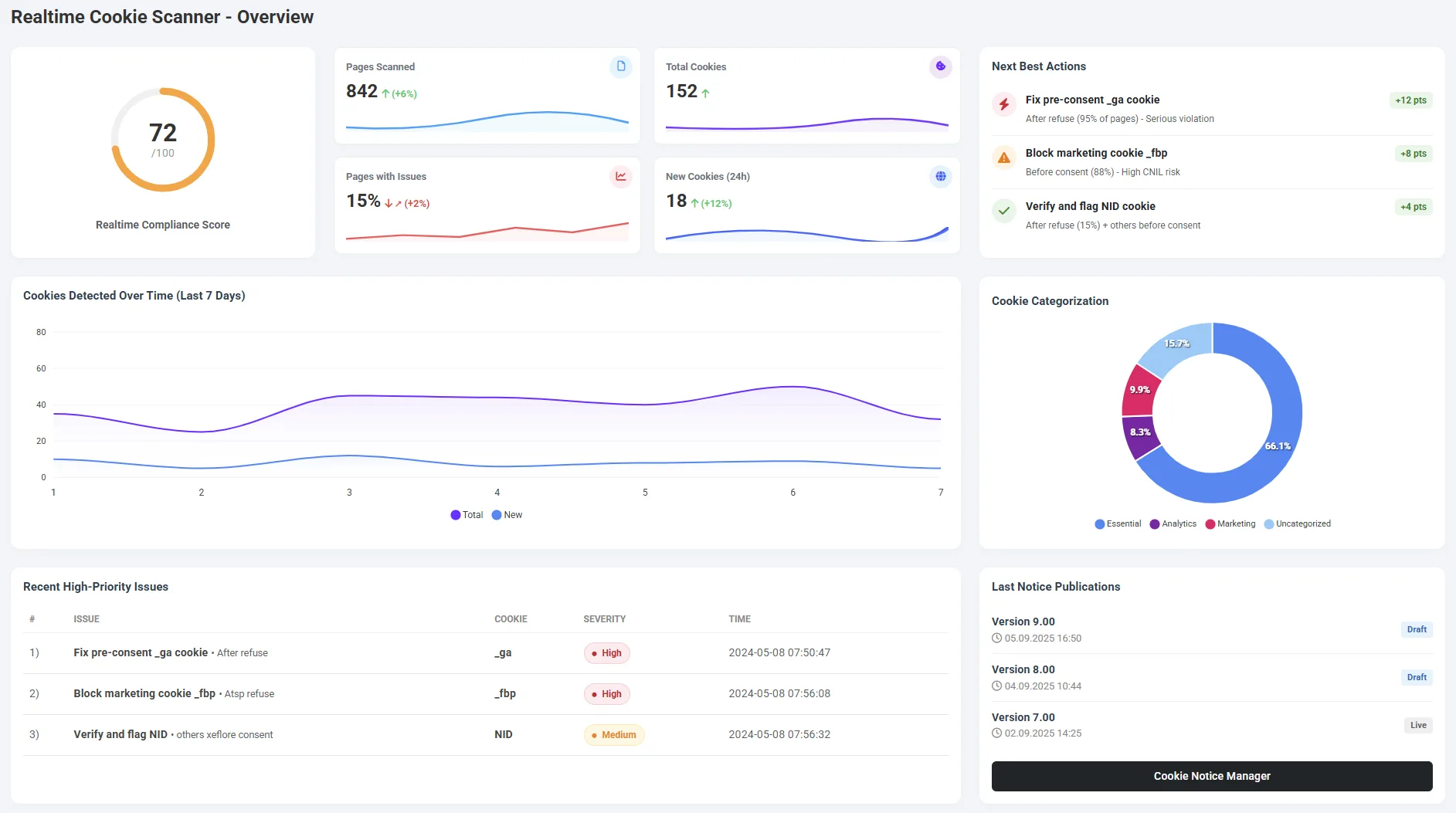Click the High badge in the _ga row
This screenshot has width=1456, height=813.
[x=607, y=653]
